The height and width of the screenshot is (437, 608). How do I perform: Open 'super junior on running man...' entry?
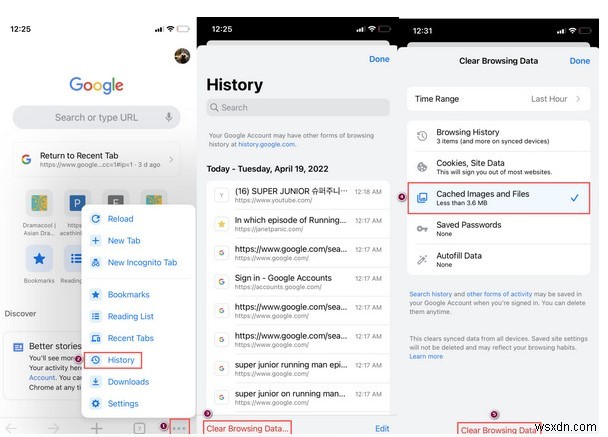(298, 397)
